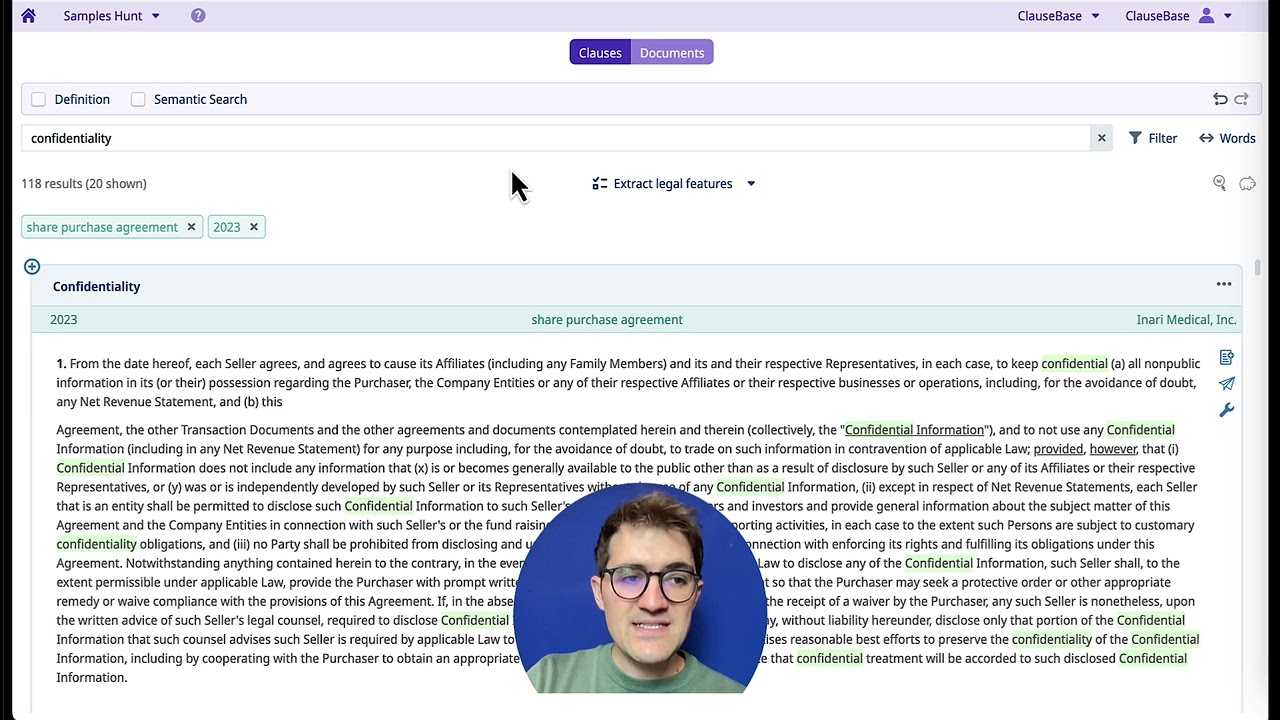Click the redo arrow icon
The height and width of the screenshot is (720, 1280).
tap(1242, 99)
